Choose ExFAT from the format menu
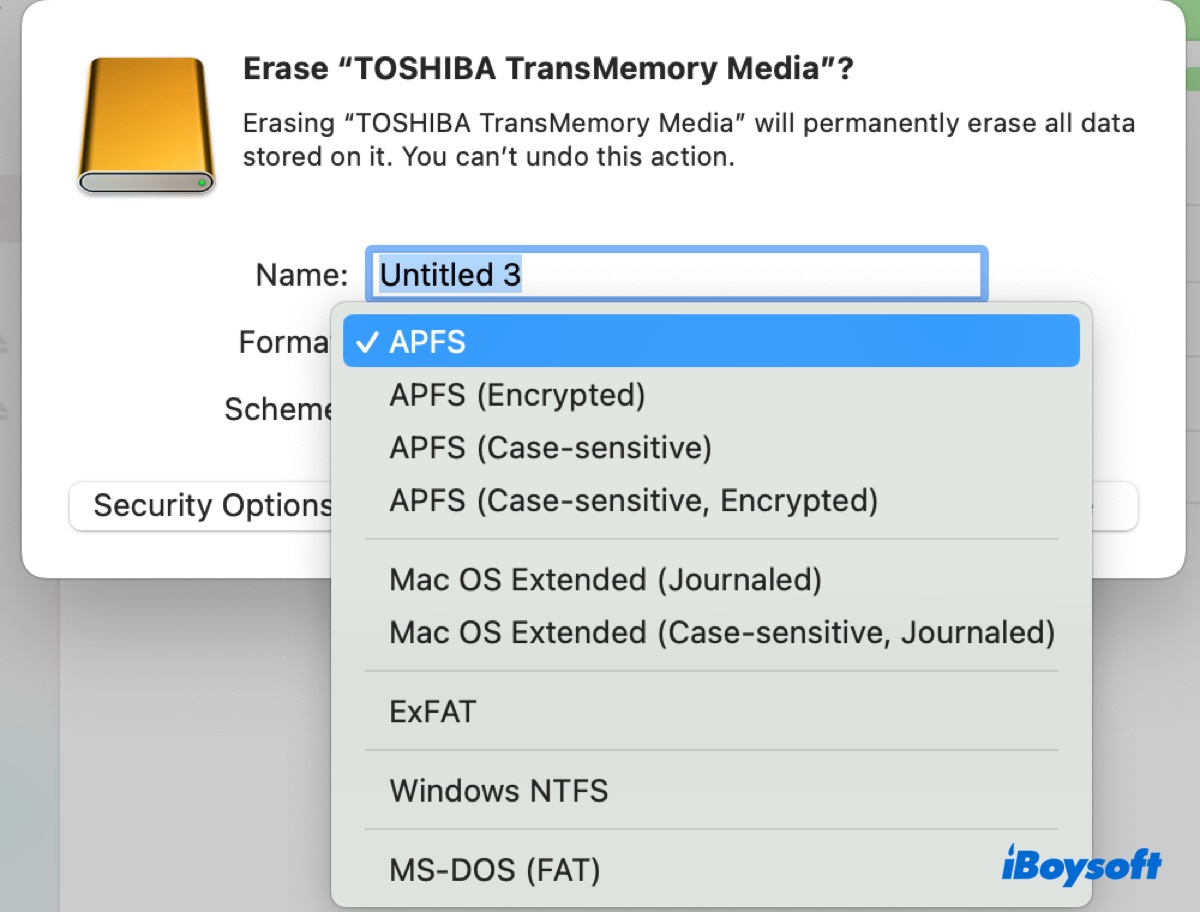1200x912 pixels. [430, 710]
